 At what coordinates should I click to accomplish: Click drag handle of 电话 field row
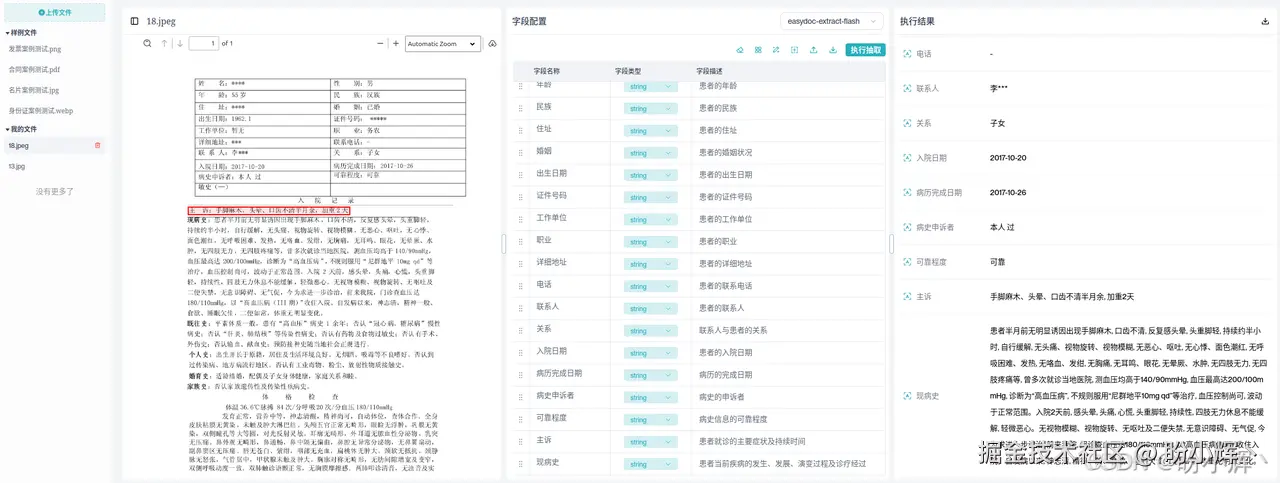(x=520, y=285)
